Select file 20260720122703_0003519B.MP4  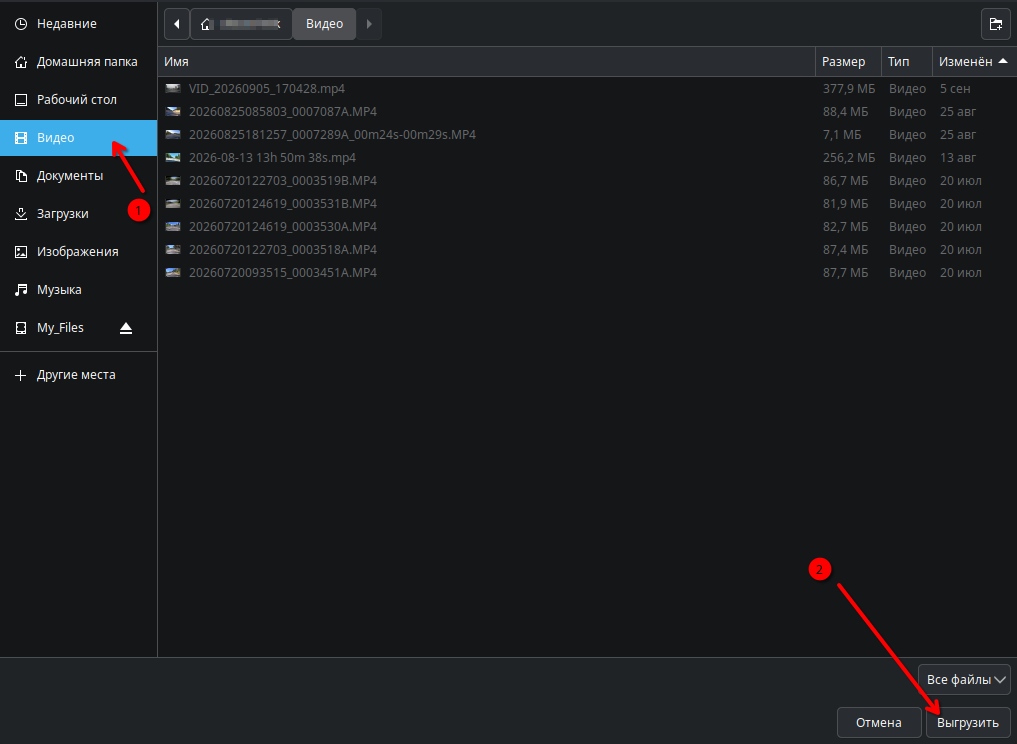click(x=587, y=181)
